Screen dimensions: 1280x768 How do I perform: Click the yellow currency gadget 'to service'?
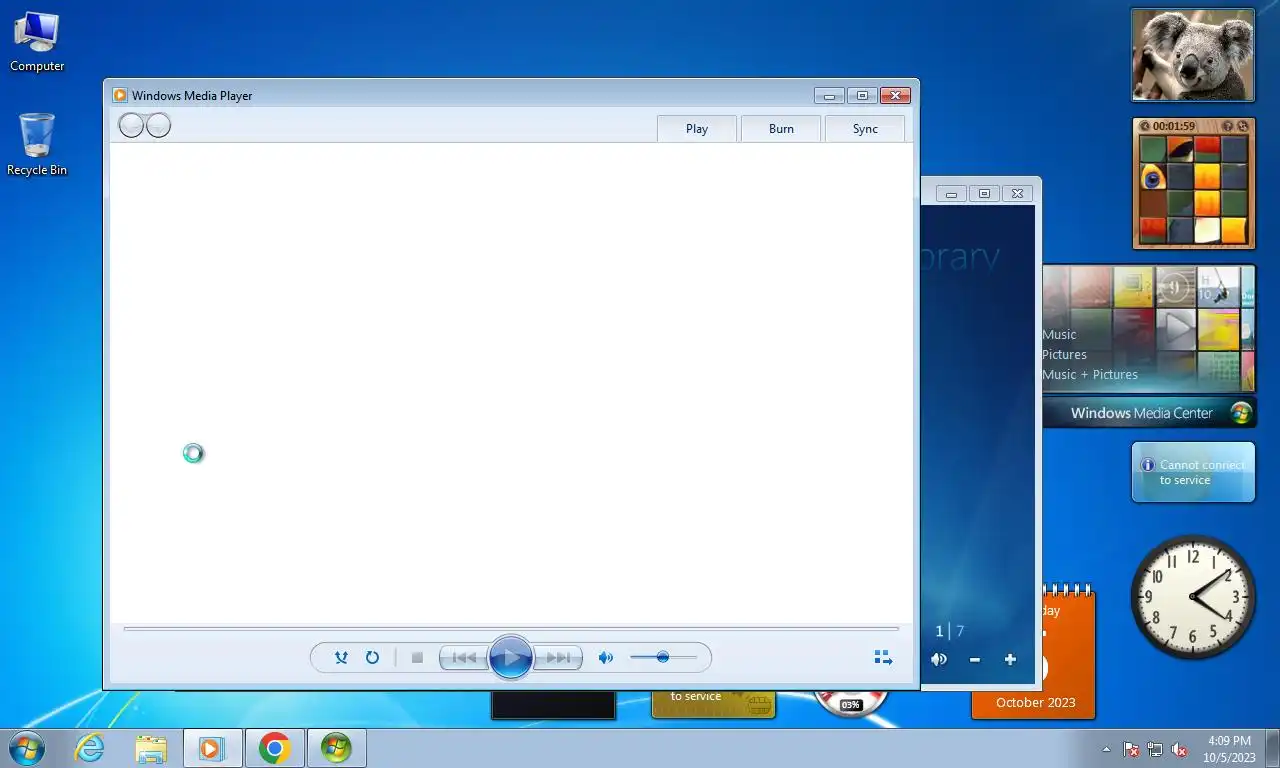[713, 703]
